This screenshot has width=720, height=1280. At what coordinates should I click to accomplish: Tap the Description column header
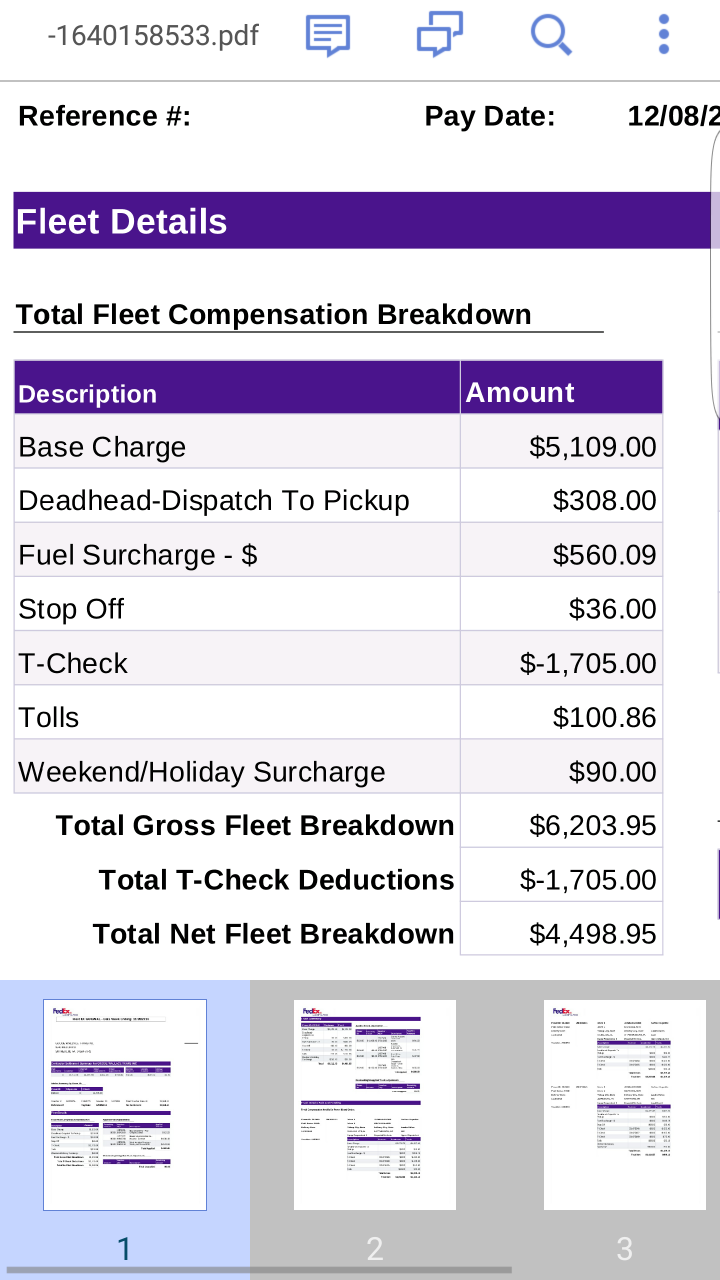click(88, 394)
